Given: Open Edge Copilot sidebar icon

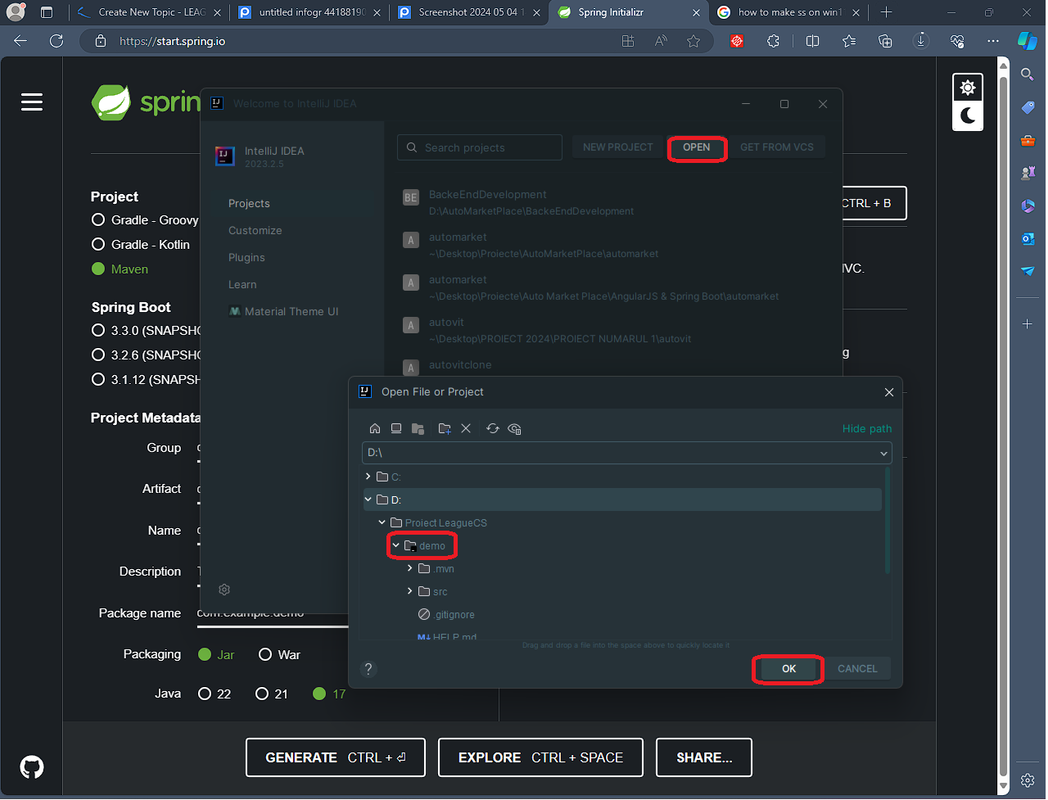Looking at the screenshot, I should 1027,41.
